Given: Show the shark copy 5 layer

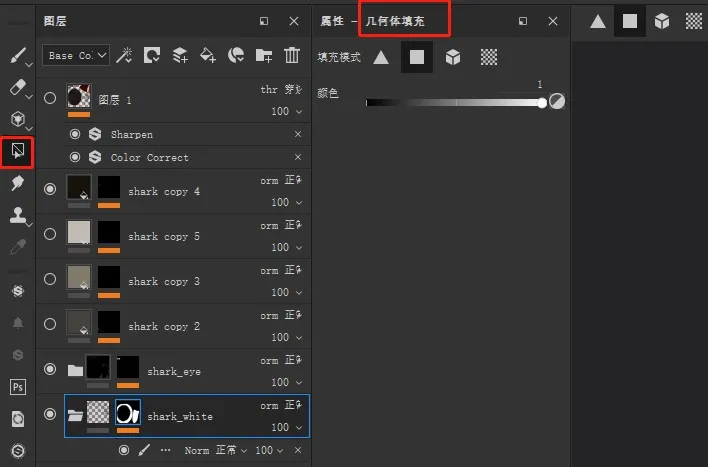Looking at the screenshot, I should pos(50,233).
